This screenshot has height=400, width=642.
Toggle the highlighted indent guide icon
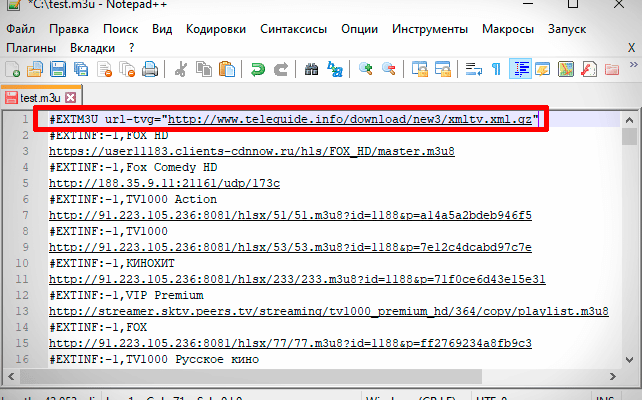pyautogui.click(x=520, y=69)
